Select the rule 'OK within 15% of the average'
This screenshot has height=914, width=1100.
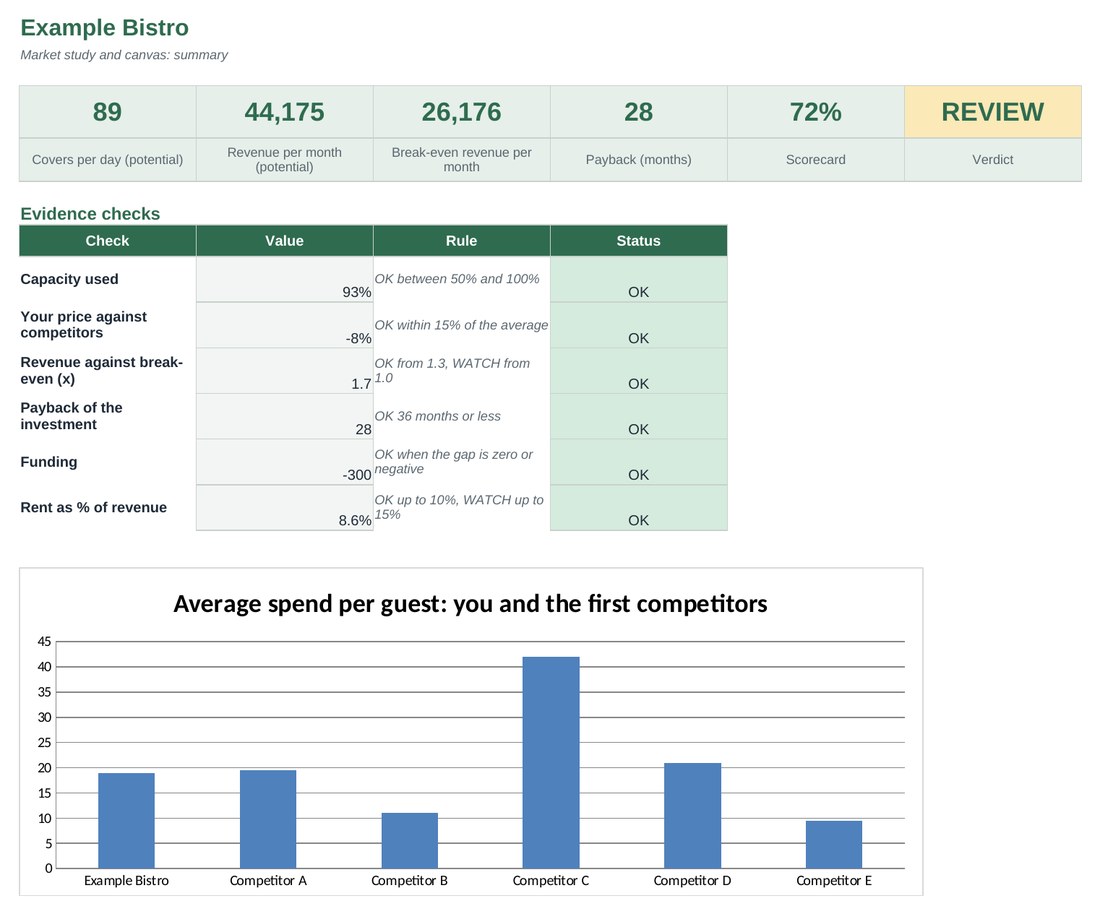[x=461, y=325]
